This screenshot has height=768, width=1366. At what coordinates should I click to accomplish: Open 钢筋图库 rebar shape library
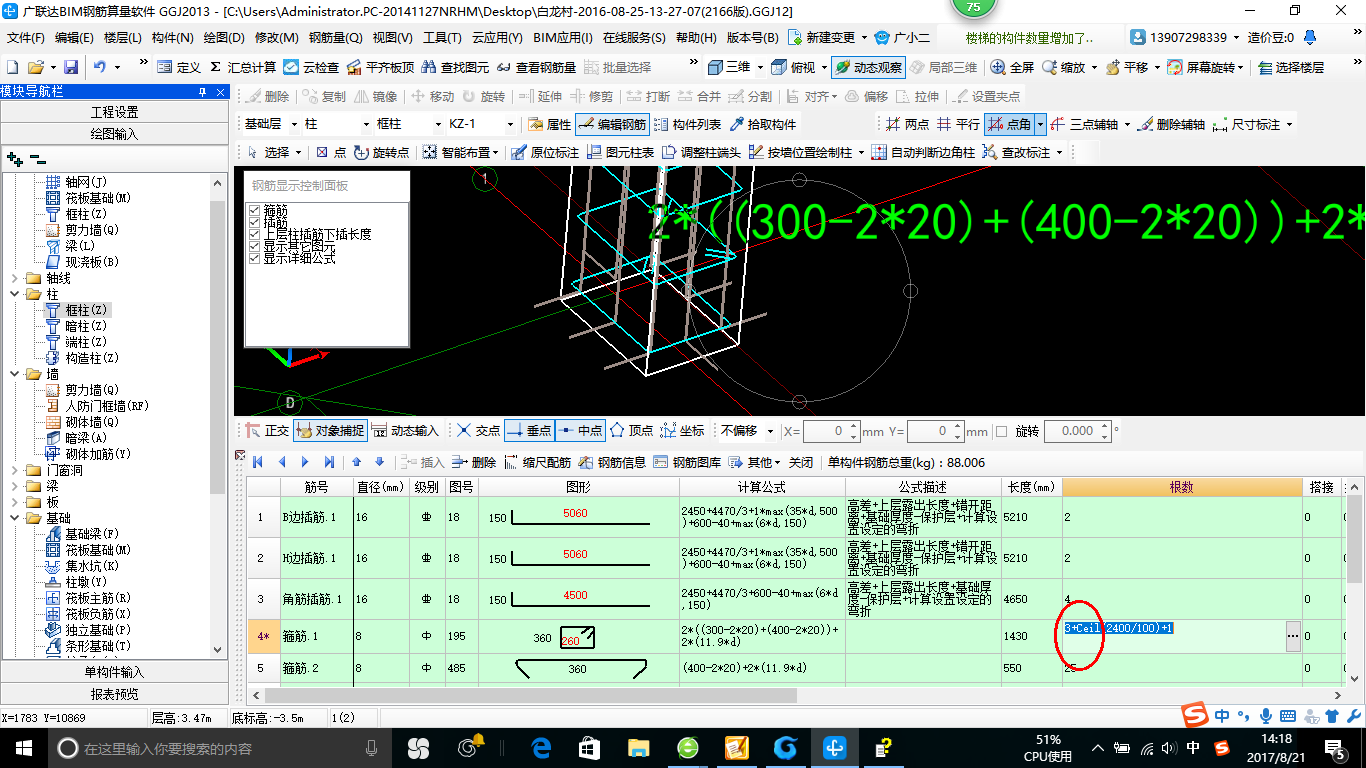coord(687,462)
